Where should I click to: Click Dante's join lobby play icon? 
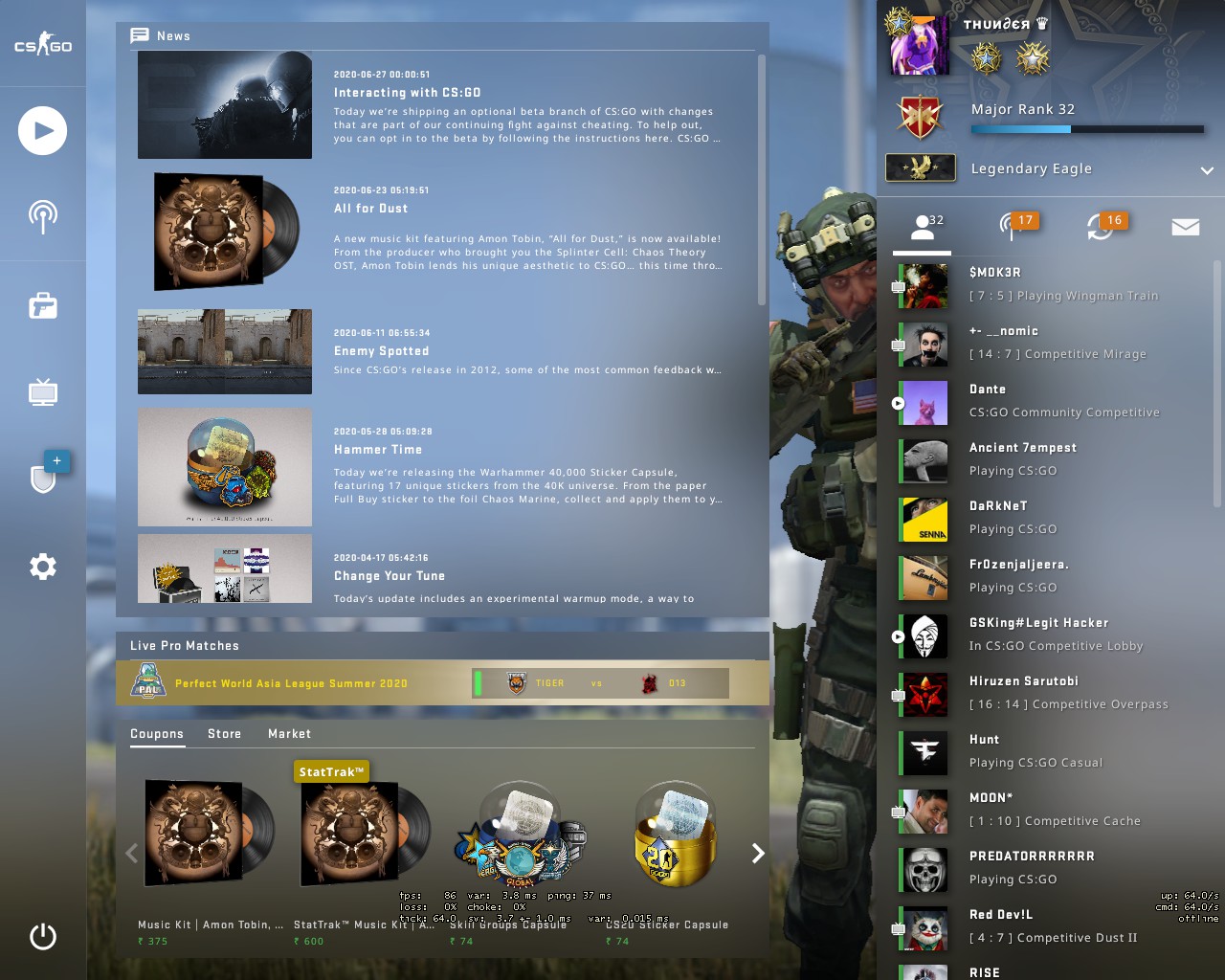(898, 403)
